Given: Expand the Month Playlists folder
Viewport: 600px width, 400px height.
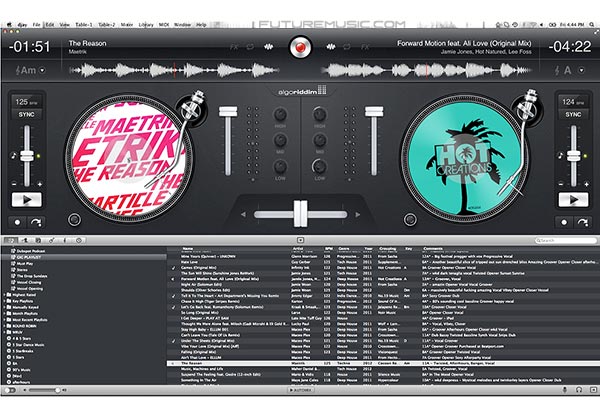Looking at the screenshot, I should (x=5, y=313).
